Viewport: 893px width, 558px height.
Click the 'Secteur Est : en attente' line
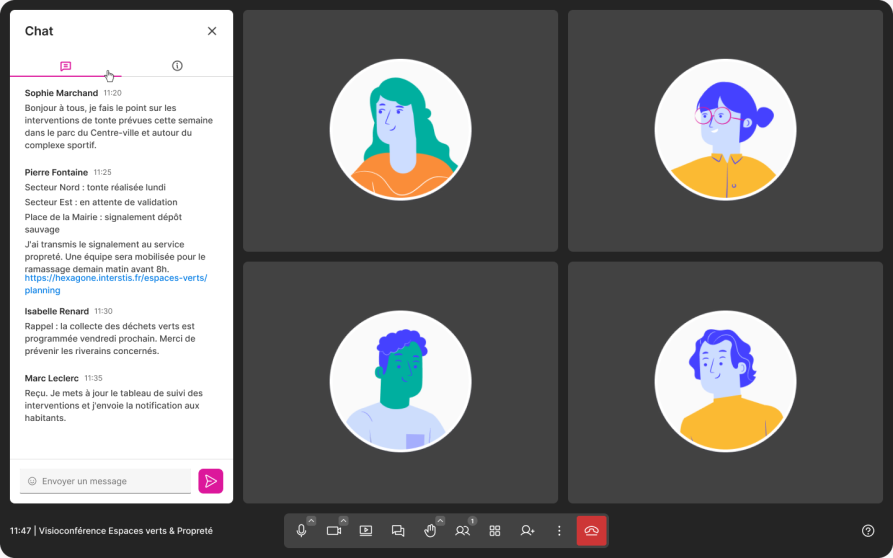101,202
